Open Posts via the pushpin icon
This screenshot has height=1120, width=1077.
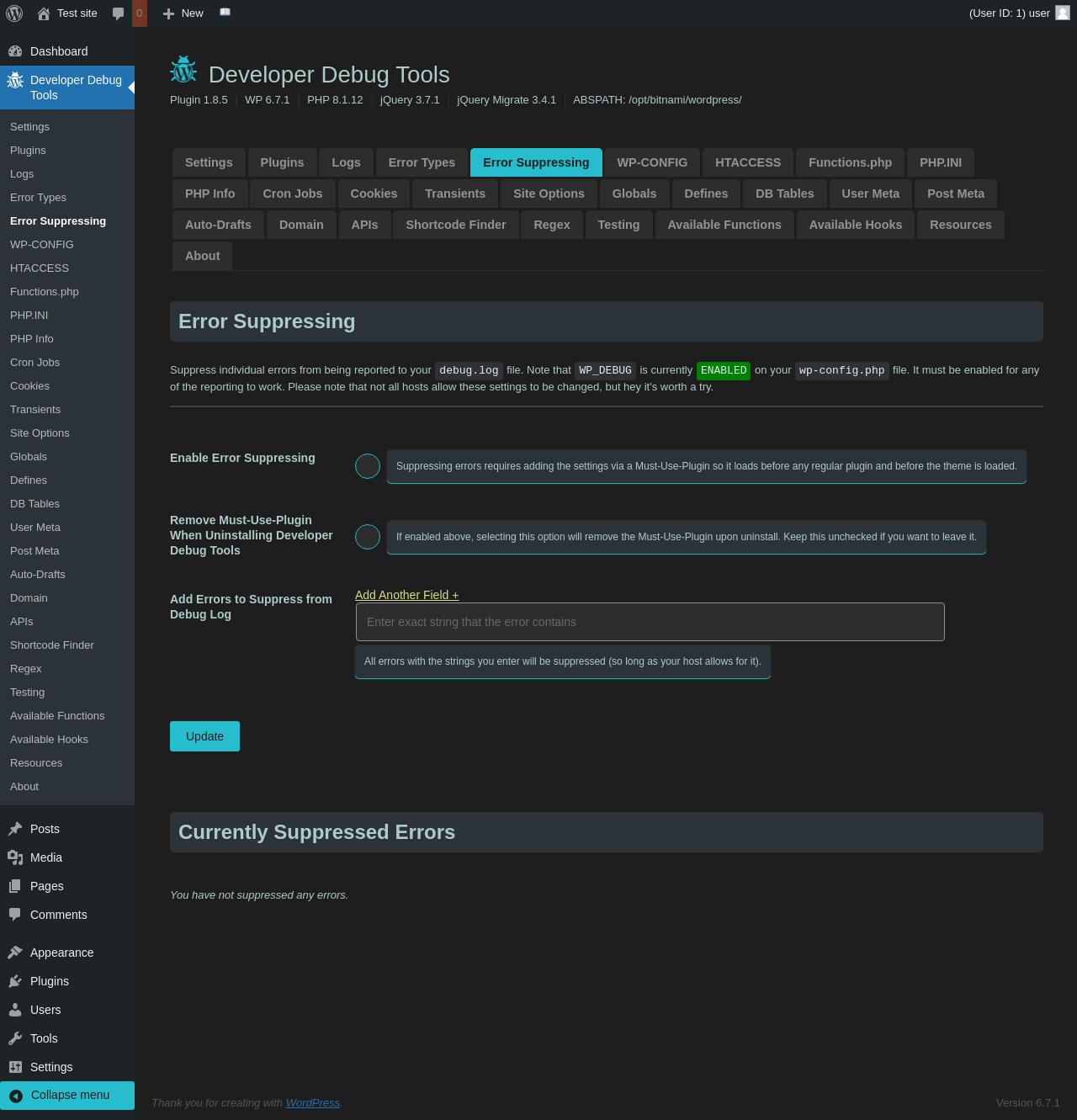(15, 829)
